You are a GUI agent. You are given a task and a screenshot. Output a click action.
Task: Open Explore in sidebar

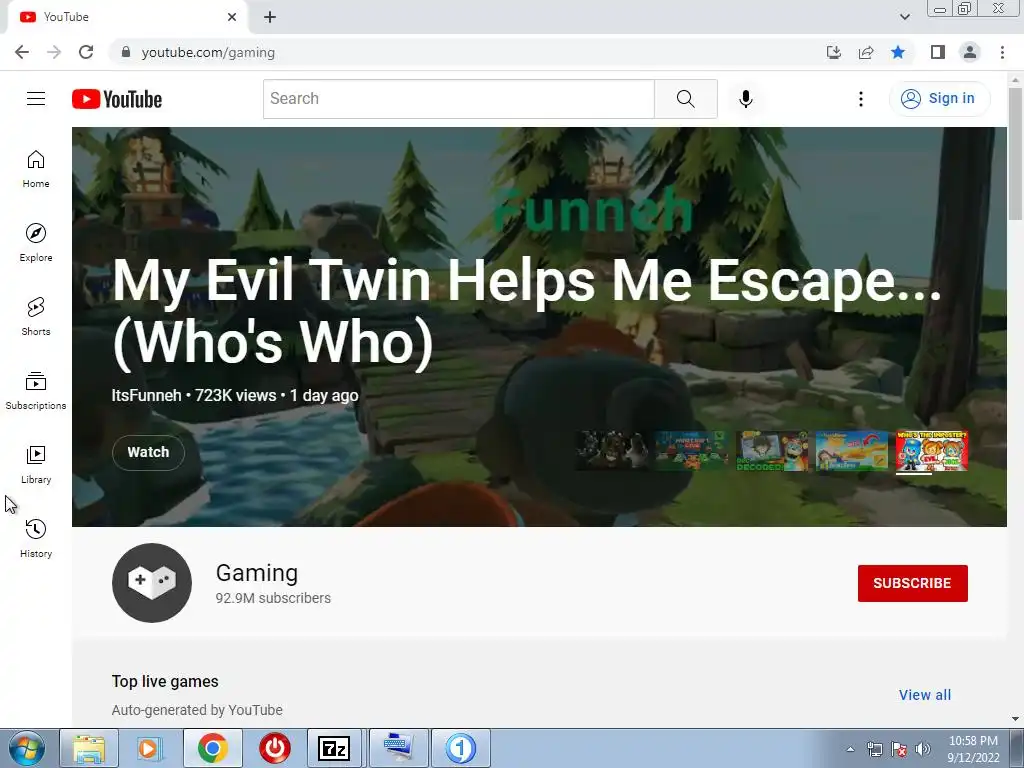point(36,243)
